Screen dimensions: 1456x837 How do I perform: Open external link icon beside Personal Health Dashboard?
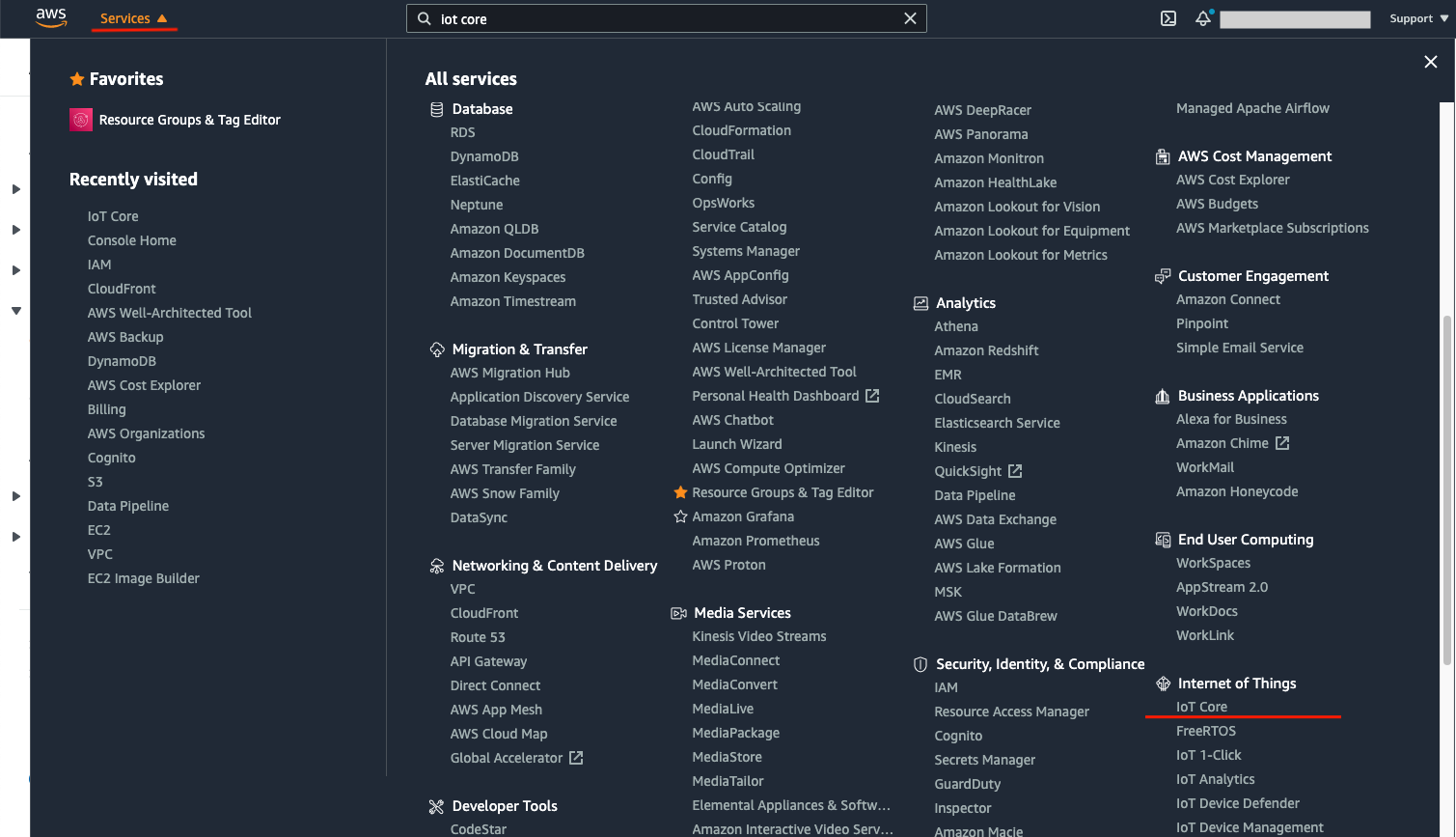point(872,396)
